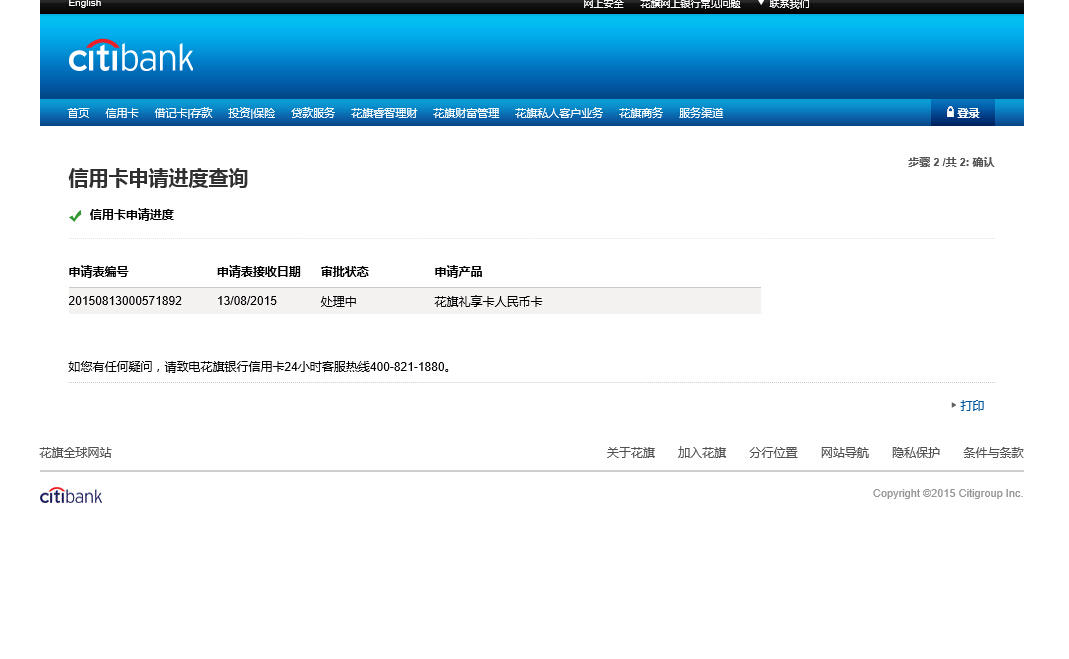This screenshot has width=1069, height=659.
Task: Open the 借记卡|存款 menu
Action: 183,113
